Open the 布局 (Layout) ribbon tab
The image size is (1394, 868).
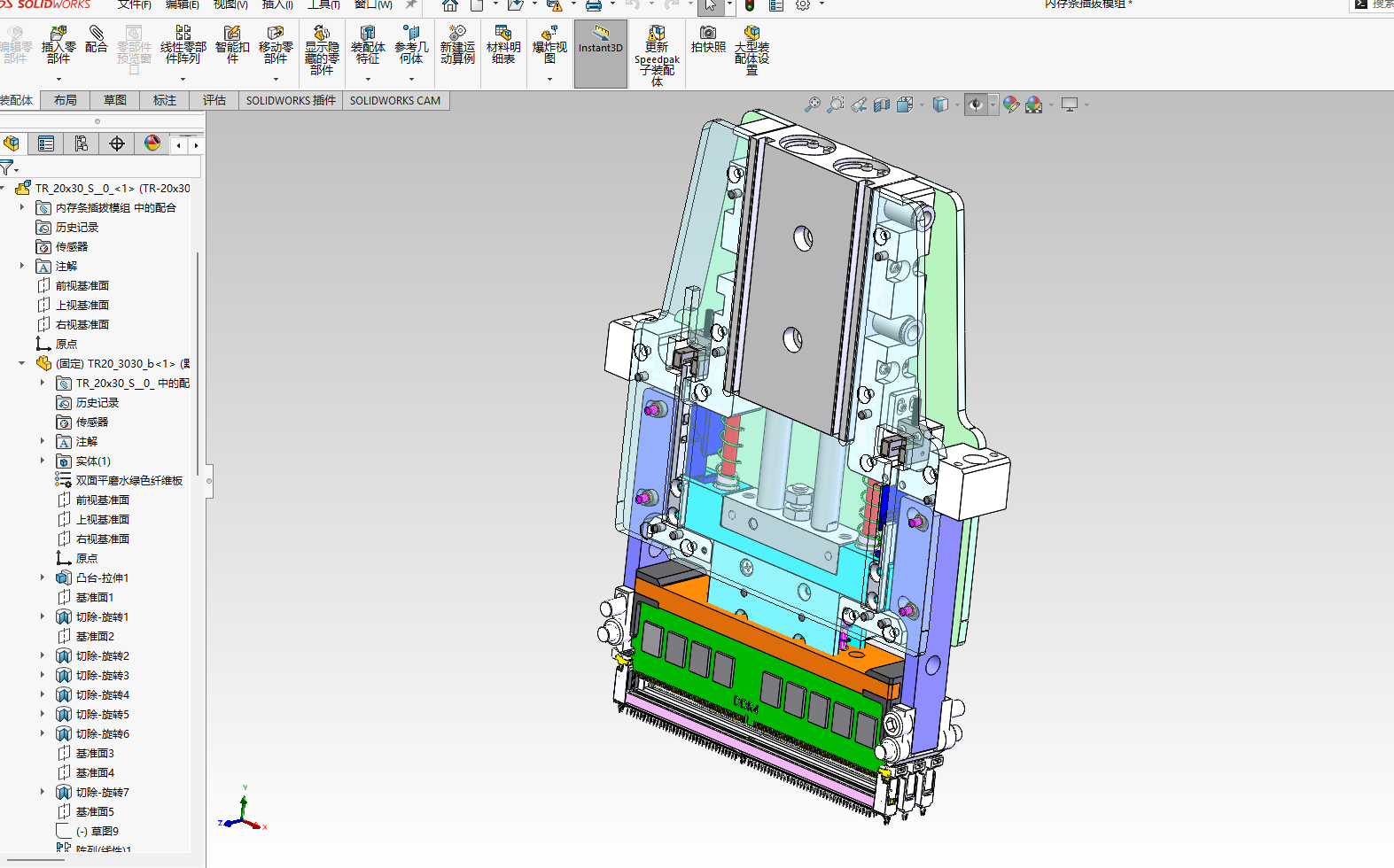tap(66, 100)
